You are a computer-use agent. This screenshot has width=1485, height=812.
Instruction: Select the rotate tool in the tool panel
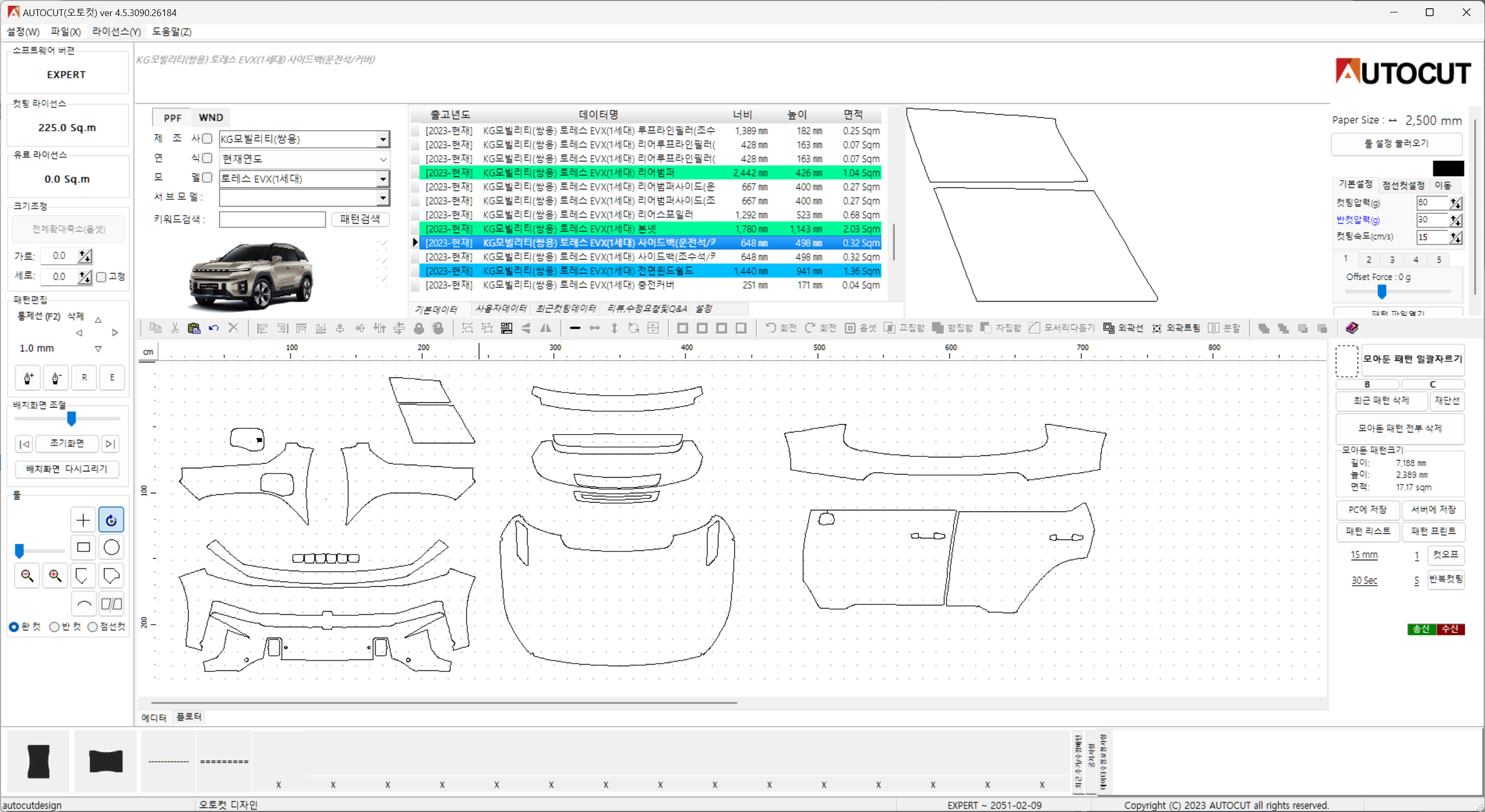pos(111,520)
